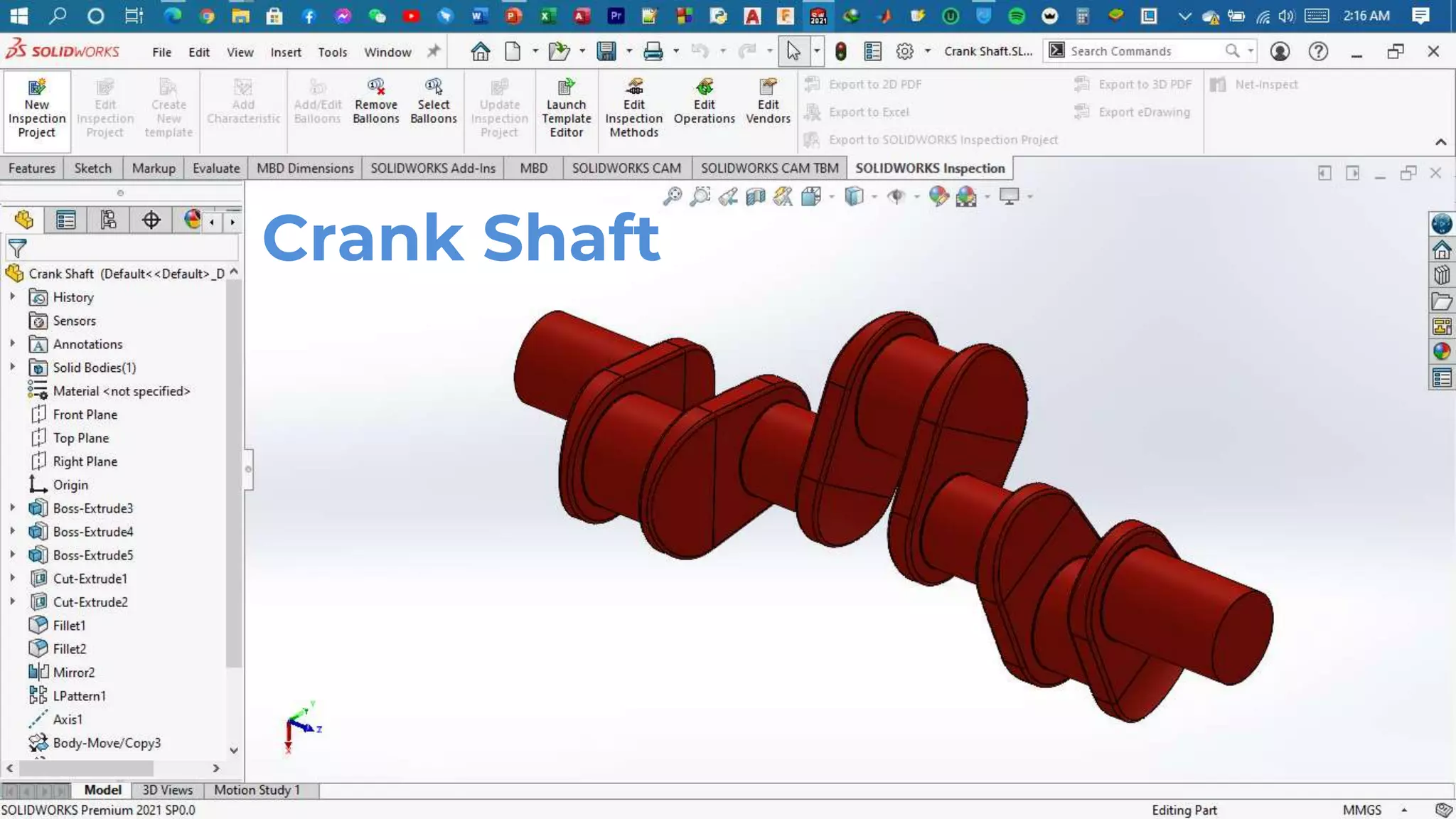Viewport: 1456px width, 819px height.
Task: Select Fillet1 in feature tree
Action: 69,626
